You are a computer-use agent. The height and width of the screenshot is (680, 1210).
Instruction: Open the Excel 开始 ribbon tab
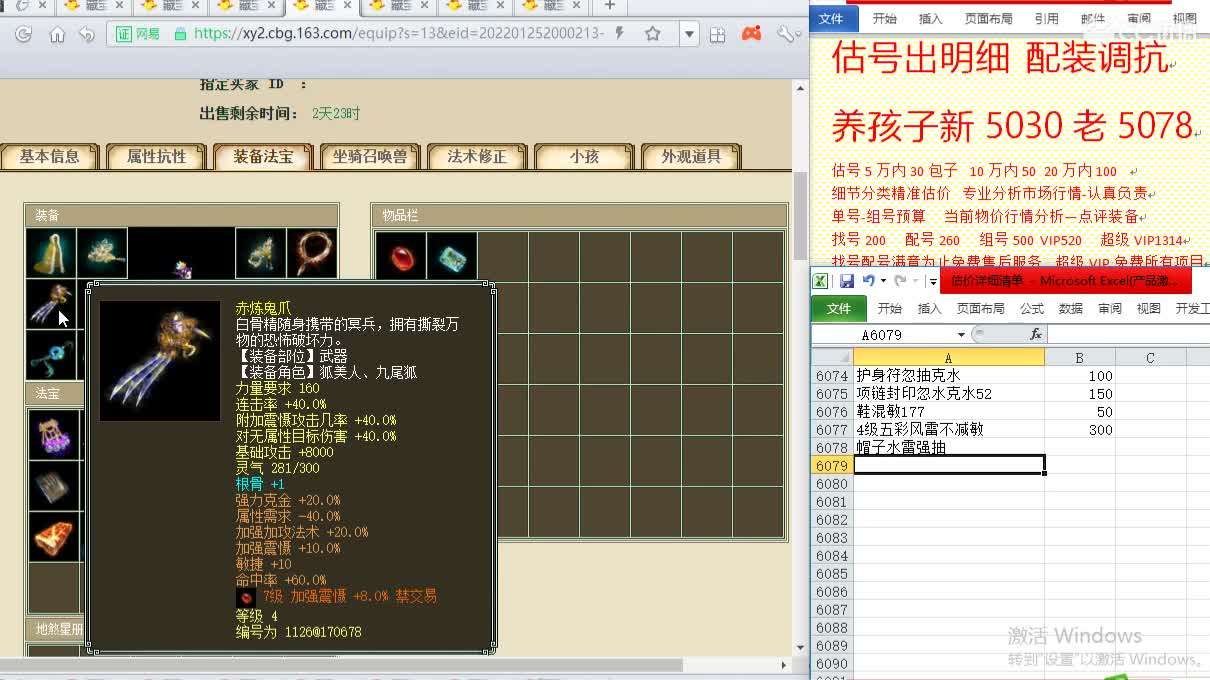click(889, 309)
